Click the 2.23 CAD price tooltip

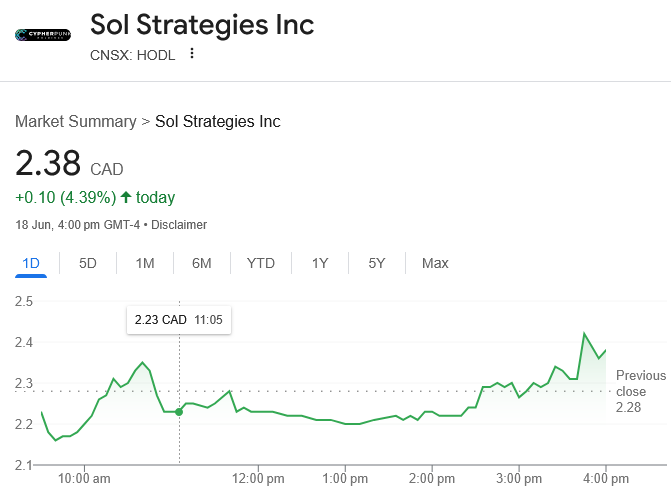point(178,321)
